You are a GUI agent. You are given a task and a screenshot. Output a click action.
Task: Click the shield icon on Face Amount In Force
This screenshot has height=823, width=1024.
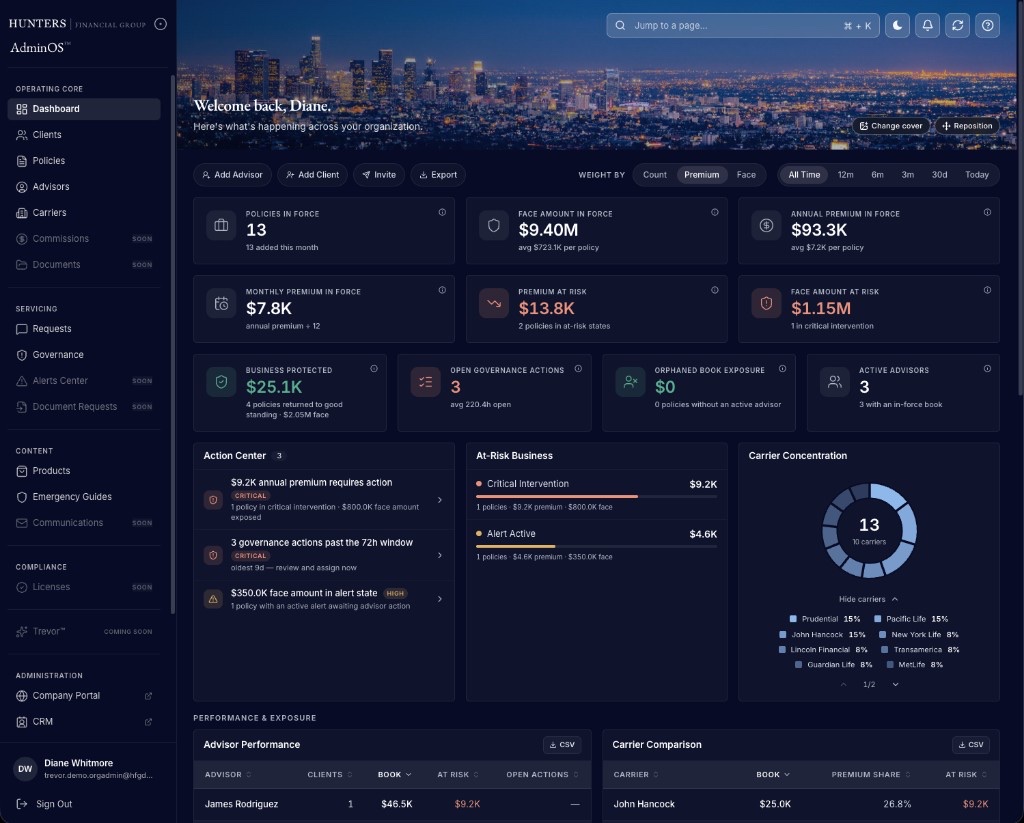click(494, 225)
